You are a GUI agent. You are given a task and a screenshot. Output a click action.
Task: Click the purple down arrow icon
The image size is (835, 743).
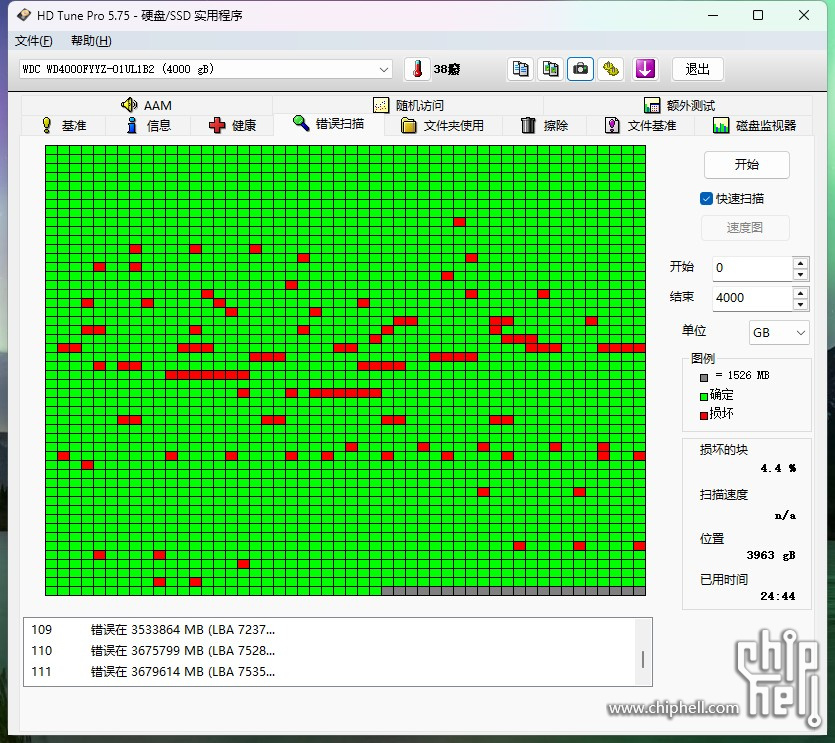tap(645, 69)
